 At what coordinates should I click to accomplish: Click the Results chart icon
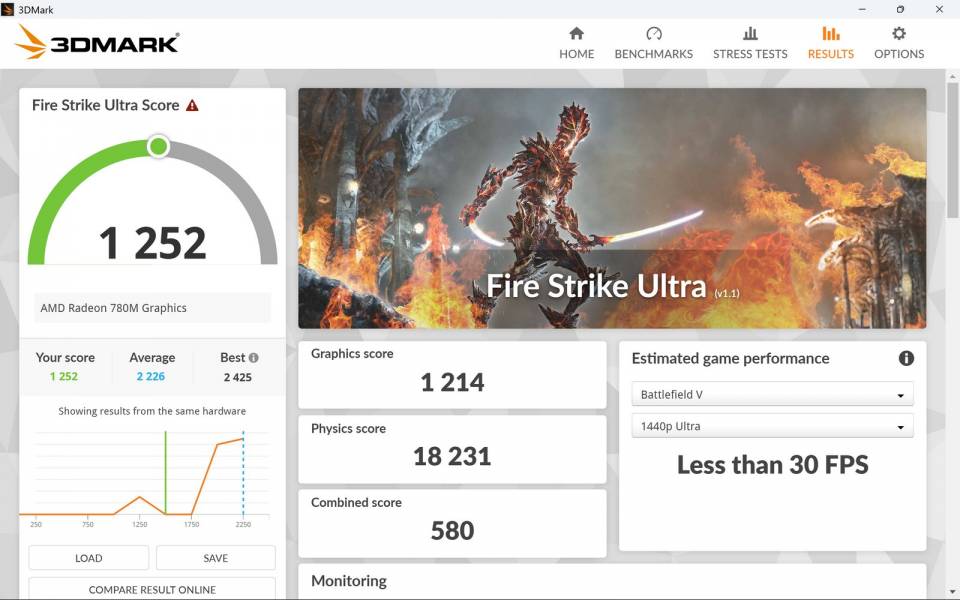pos(830,33)
